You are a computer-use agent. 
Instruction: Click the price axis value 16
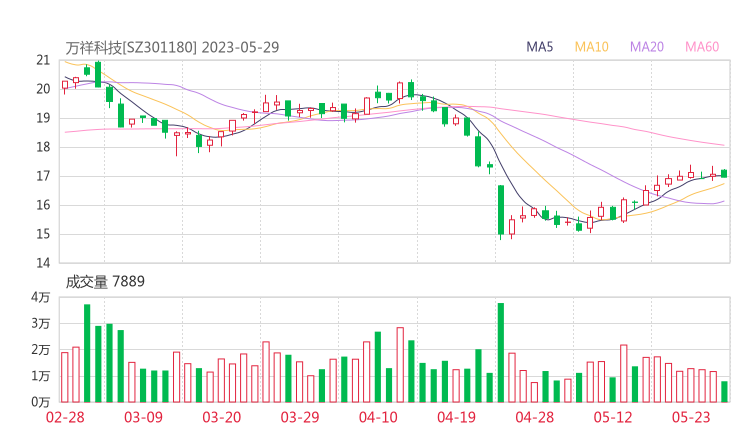(43, 205)
